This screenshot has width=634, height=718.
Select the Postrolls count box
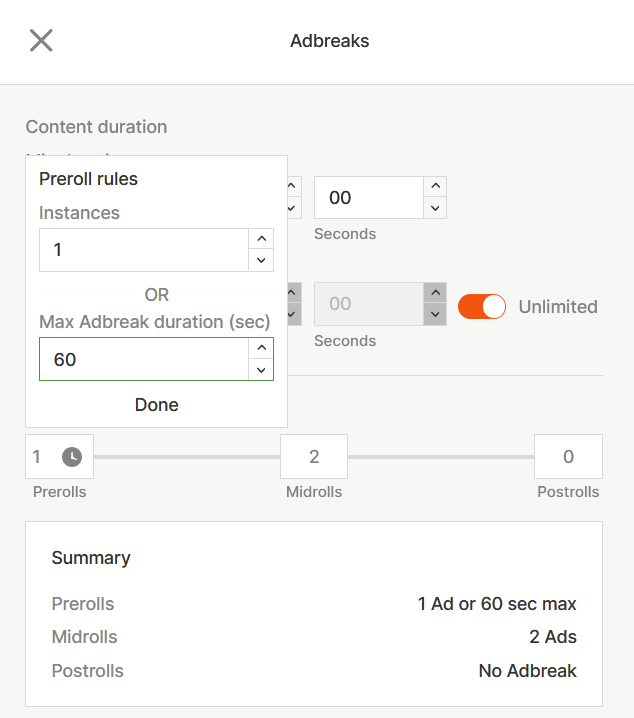point(568,457)
